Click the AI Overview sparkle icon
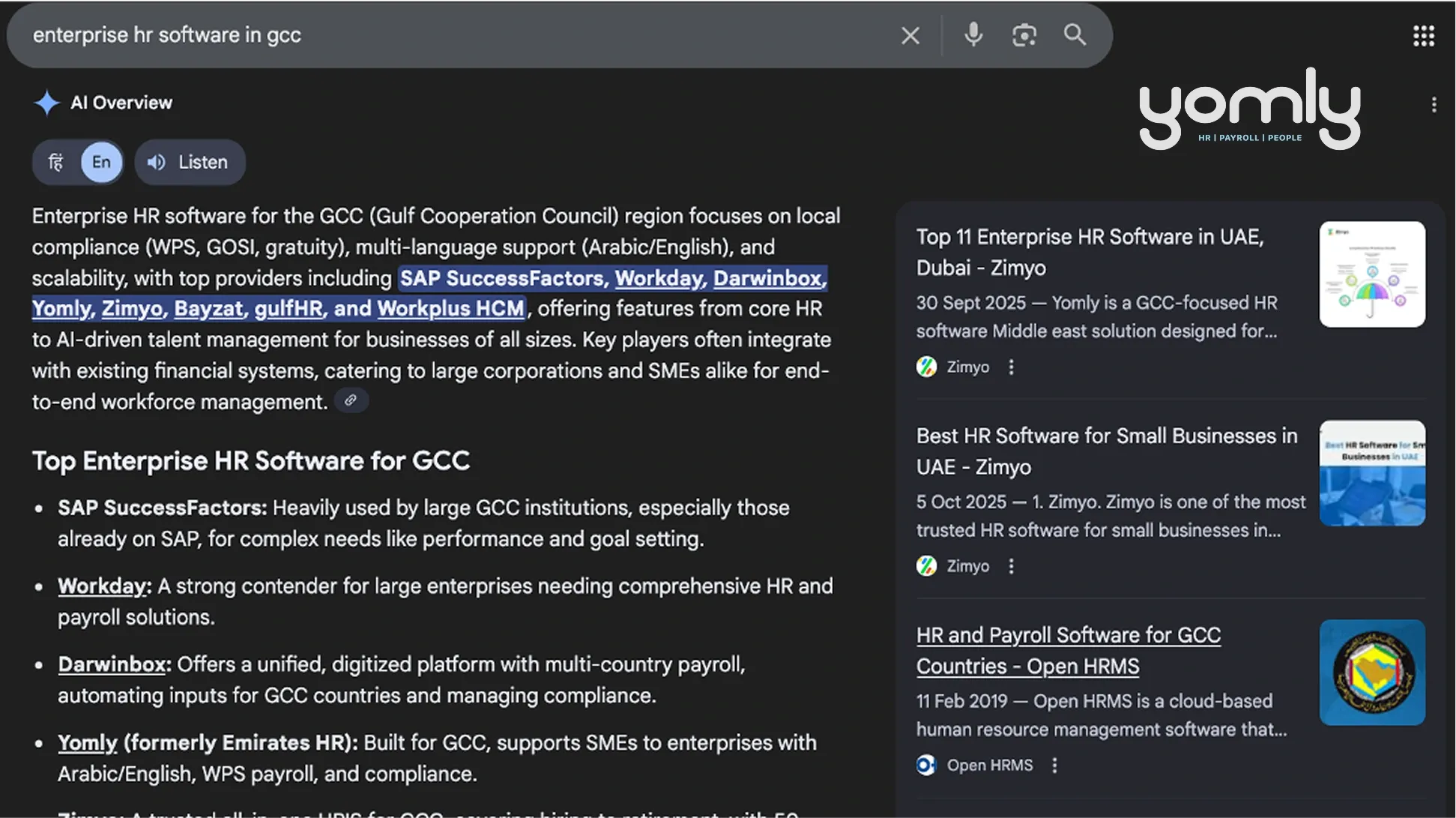 tap(46, 103)
